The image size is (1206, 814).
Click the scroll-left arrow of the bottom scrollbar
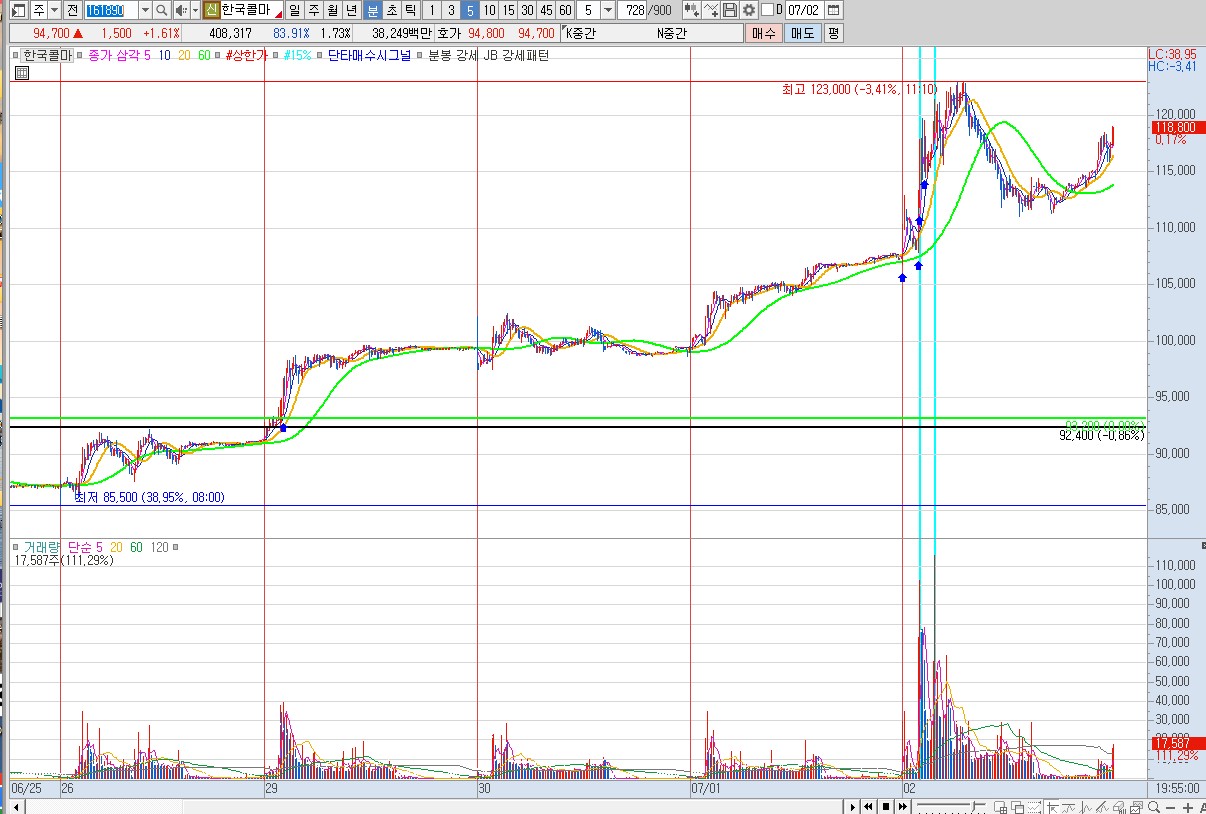(18, 806)
